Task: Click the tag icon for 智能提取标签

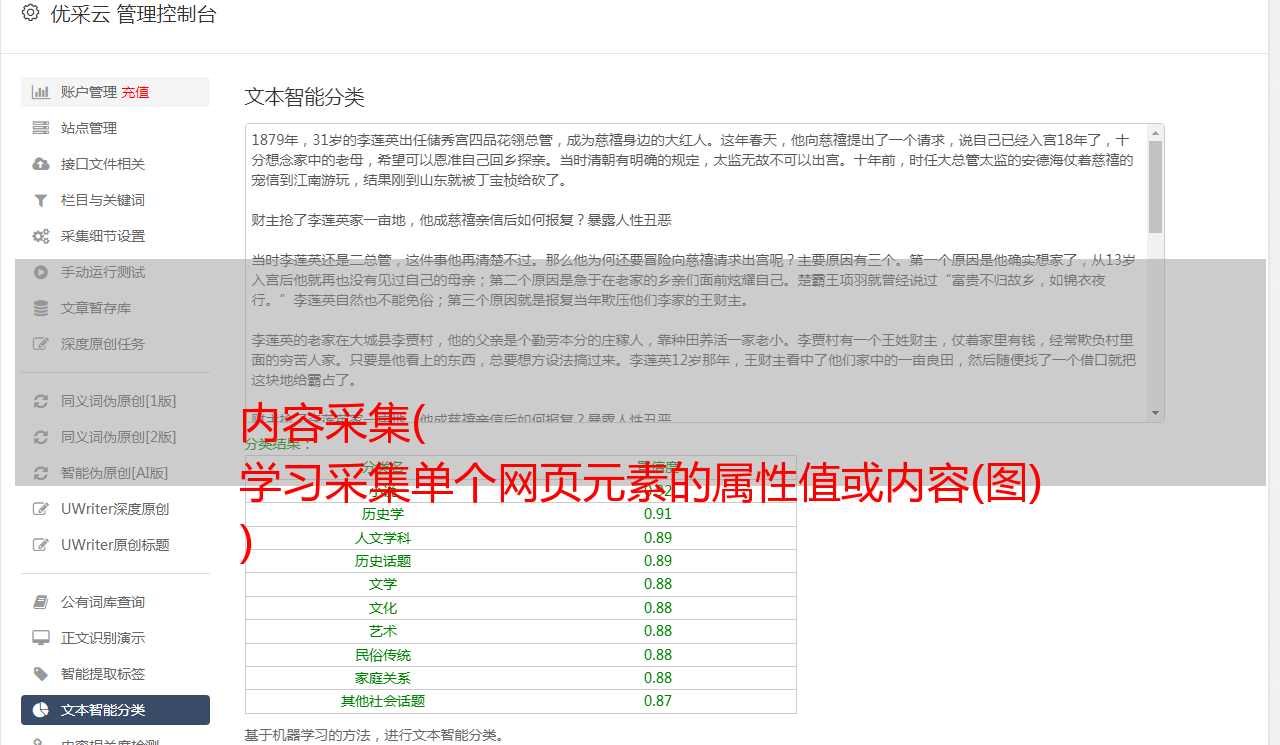Action: pos(40,674)
